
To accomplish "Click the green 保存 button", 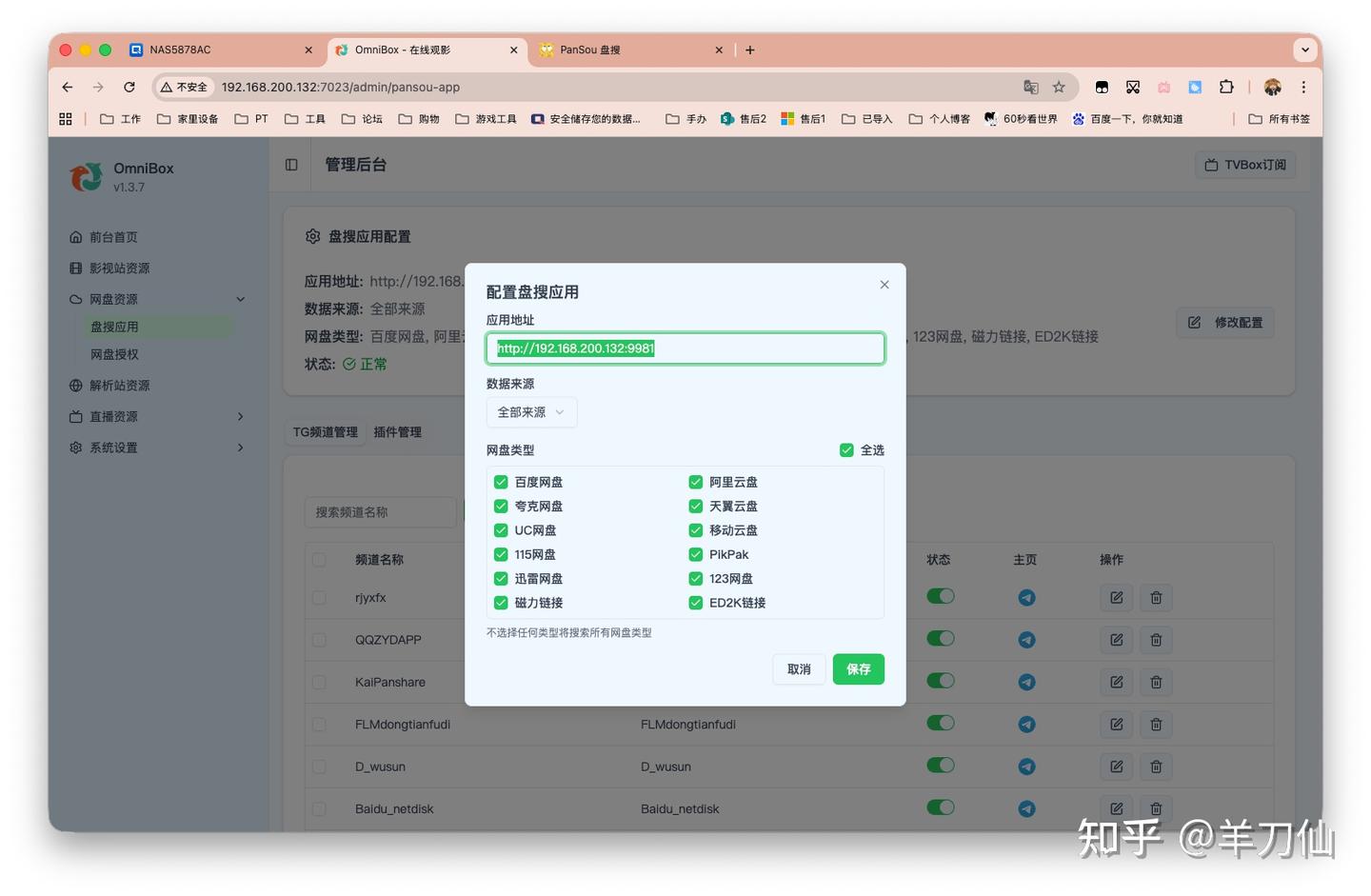I will 858,669.
